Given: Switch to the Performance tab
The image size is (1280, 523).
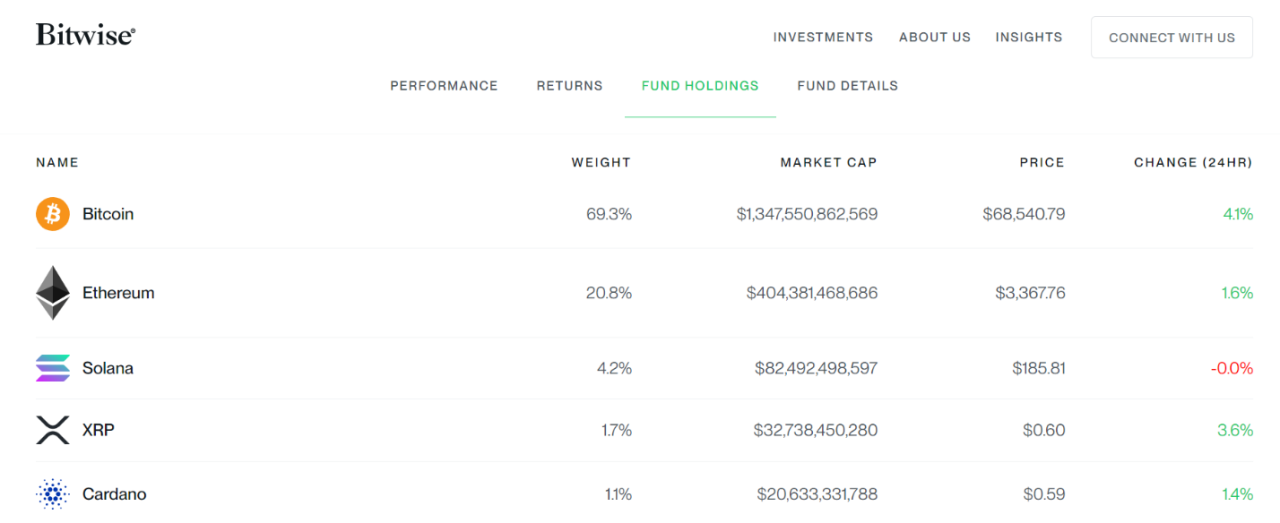Looking at the screenshot, I should tap(443, 86).
